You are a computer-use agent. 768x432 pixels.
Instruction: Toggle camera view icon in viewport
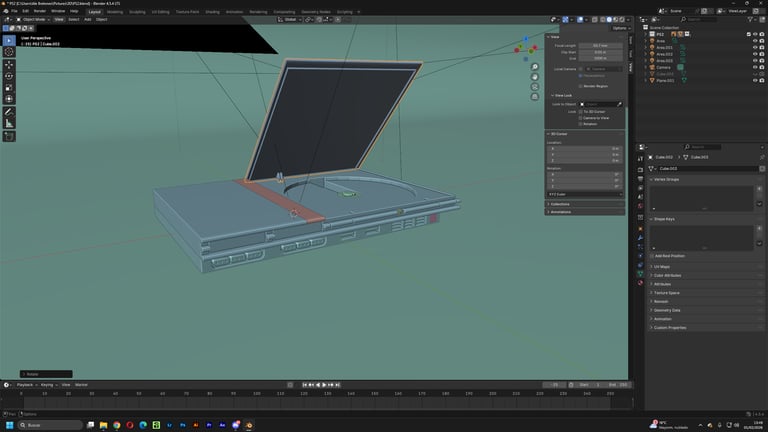535,87
